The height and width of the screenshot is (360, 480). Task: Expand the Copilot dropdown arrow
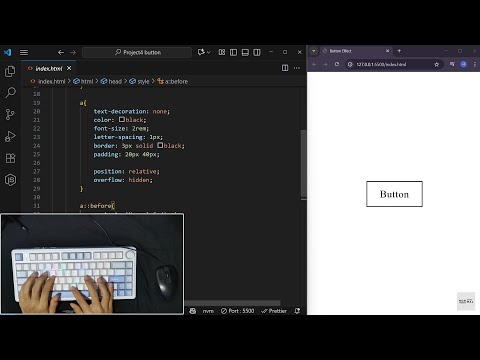pyautogui.click(x=209, y=52)
